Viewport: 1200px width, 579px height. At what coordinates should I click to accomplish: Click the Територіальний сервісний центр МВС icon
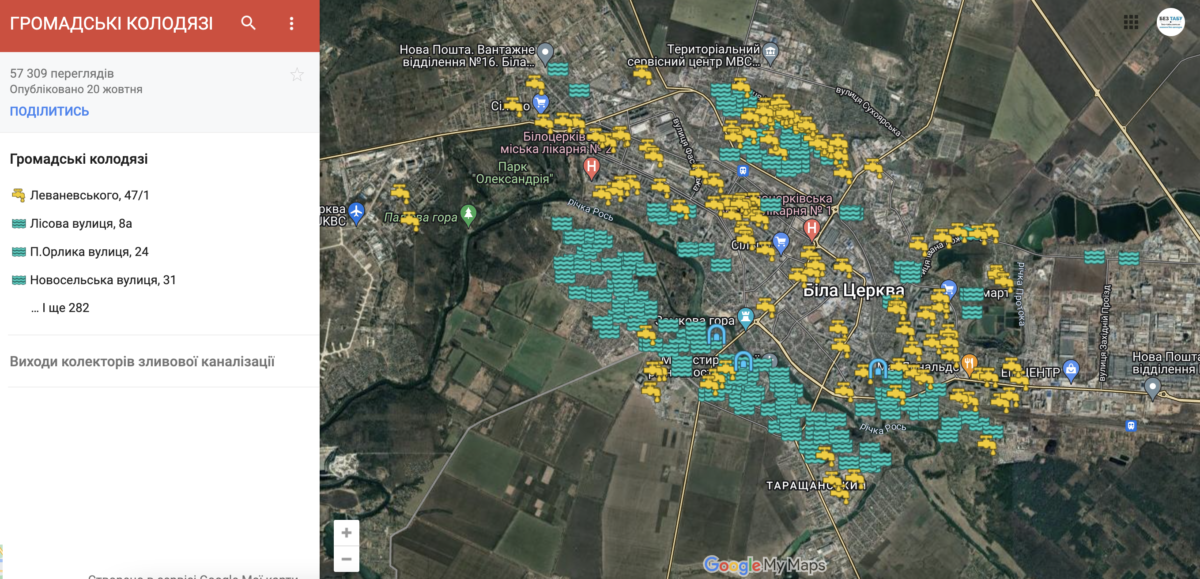click(x=771, y=51)
